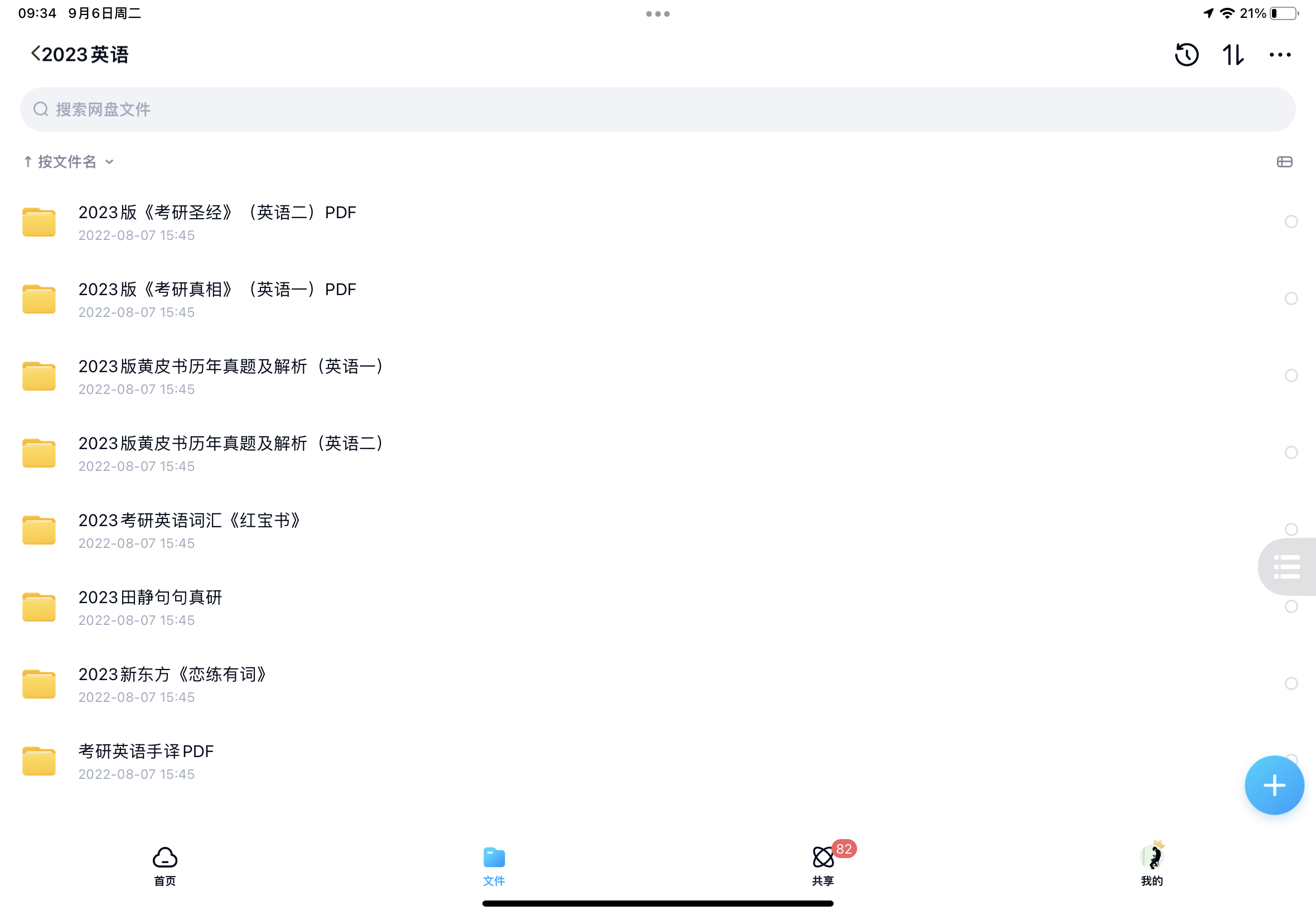Expand the 按文件名 sort dropdown
1316x915 pixels.
coord(75,162)
